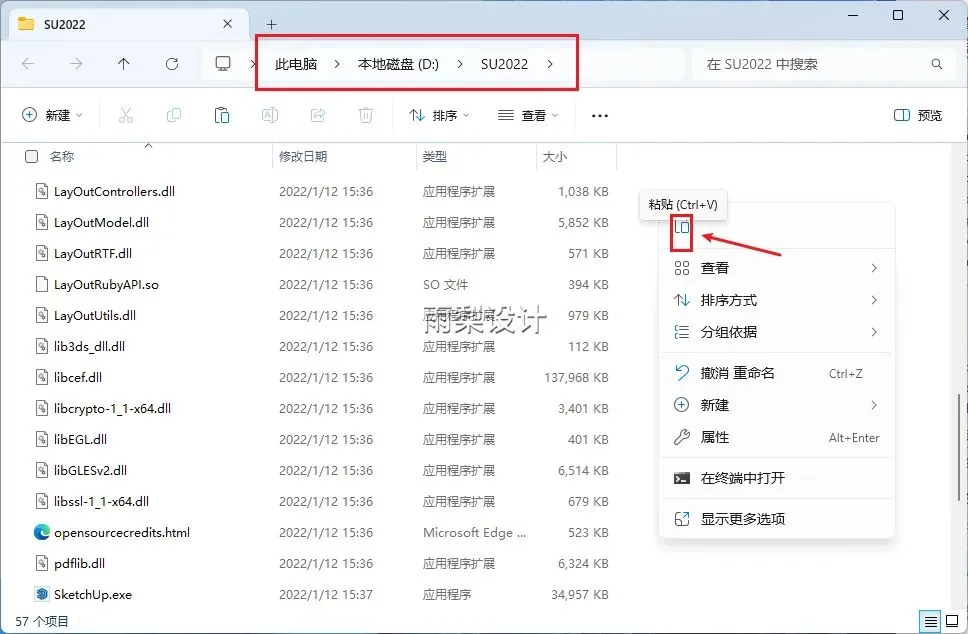
Task: Click the search magnifier icon
Action: coord(937,64)
